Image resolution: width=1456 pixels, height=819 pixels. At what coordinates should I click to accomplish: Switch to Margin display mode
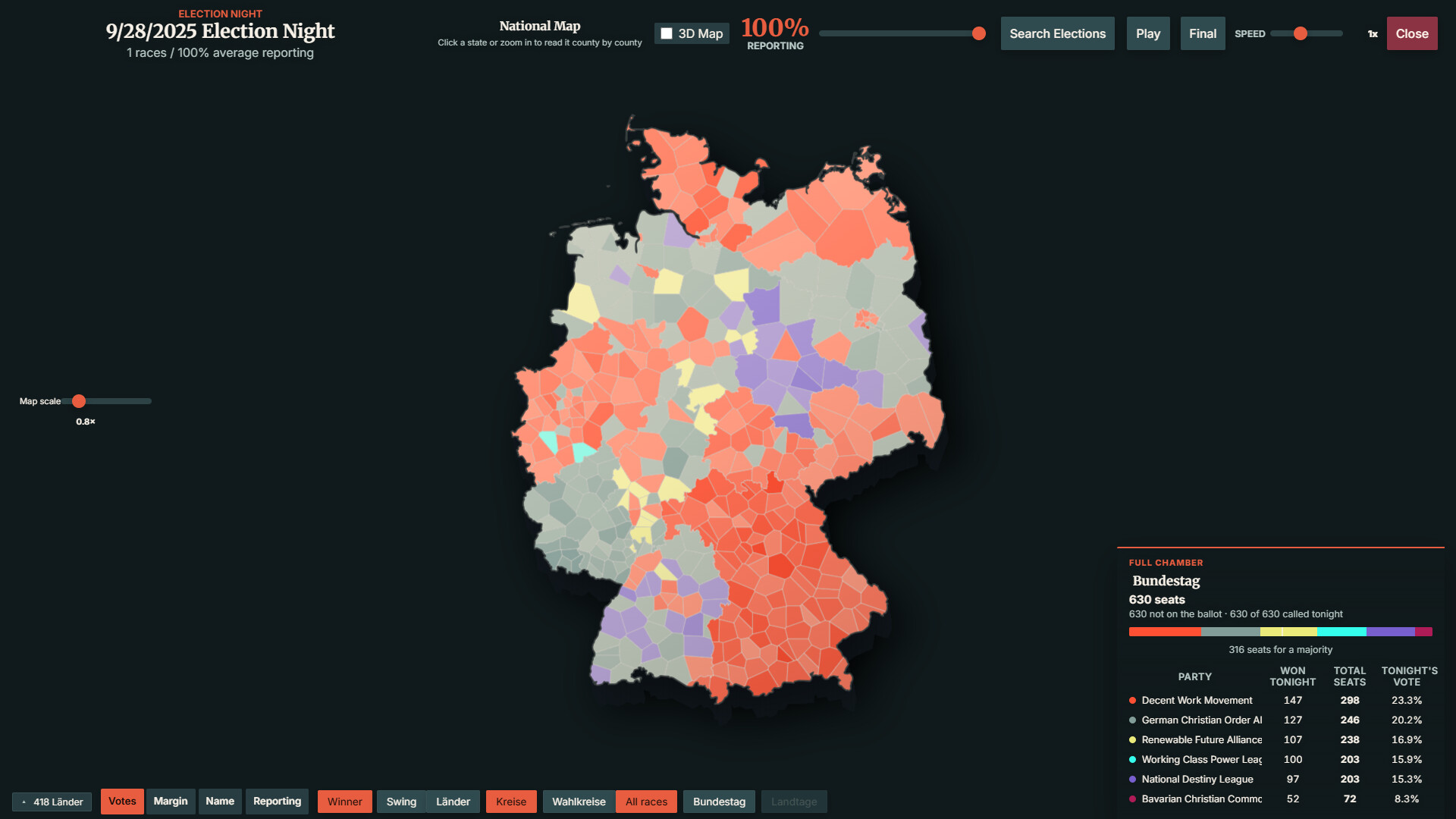[171, 802]
